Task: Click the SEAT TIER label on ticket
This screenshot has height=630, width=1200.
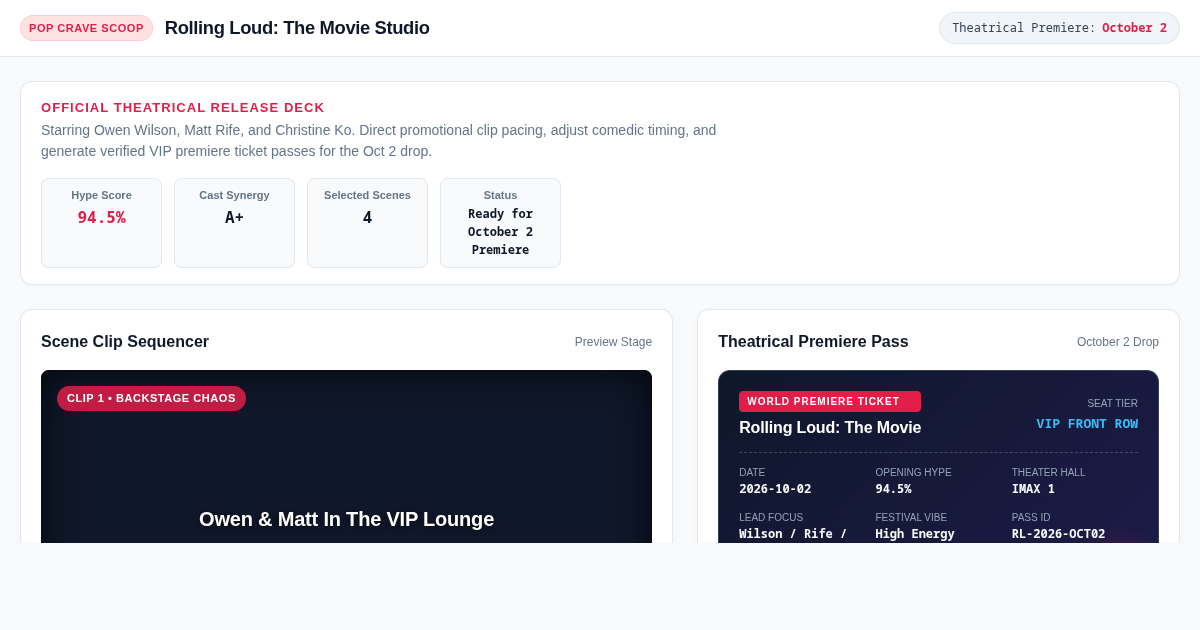Action: (1112, 404)
